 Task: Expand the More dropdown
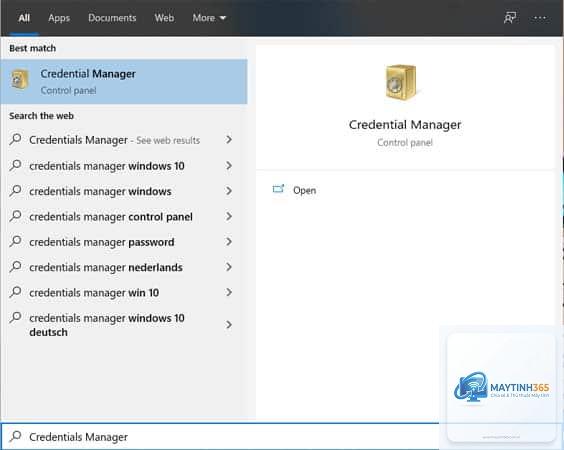(x=209, y=18)
